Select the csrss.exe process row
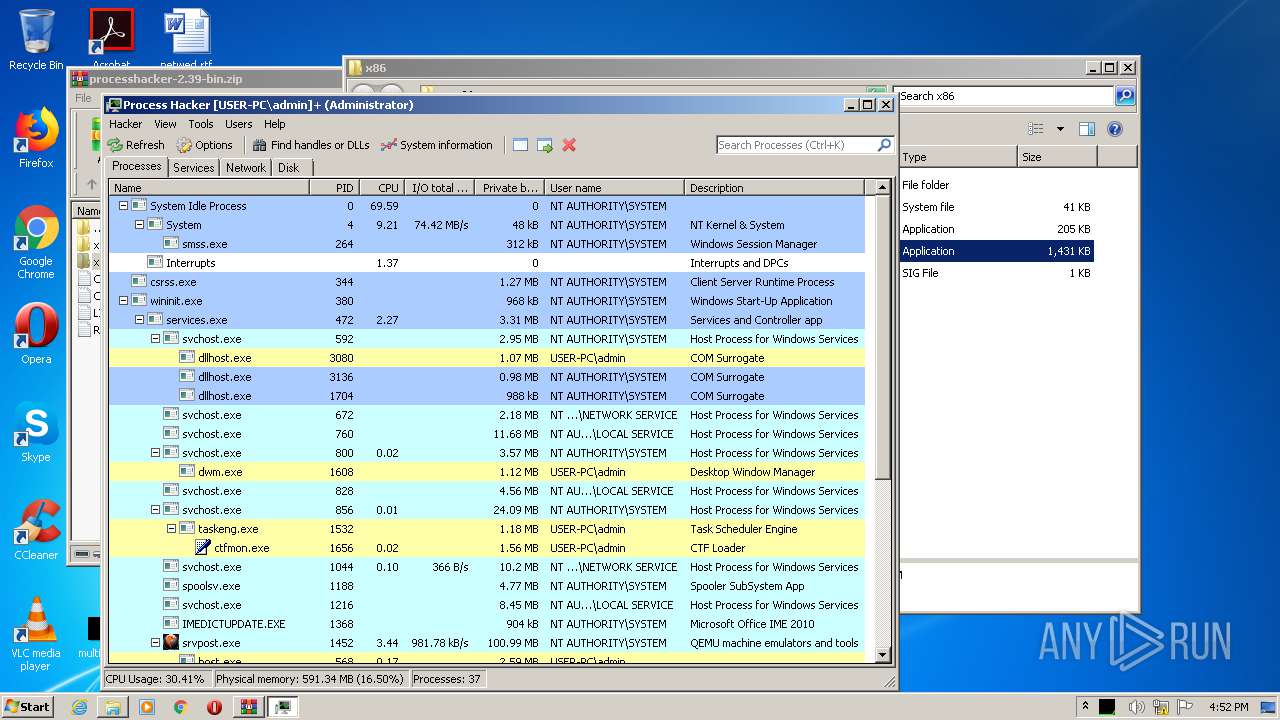 point(486,282)
